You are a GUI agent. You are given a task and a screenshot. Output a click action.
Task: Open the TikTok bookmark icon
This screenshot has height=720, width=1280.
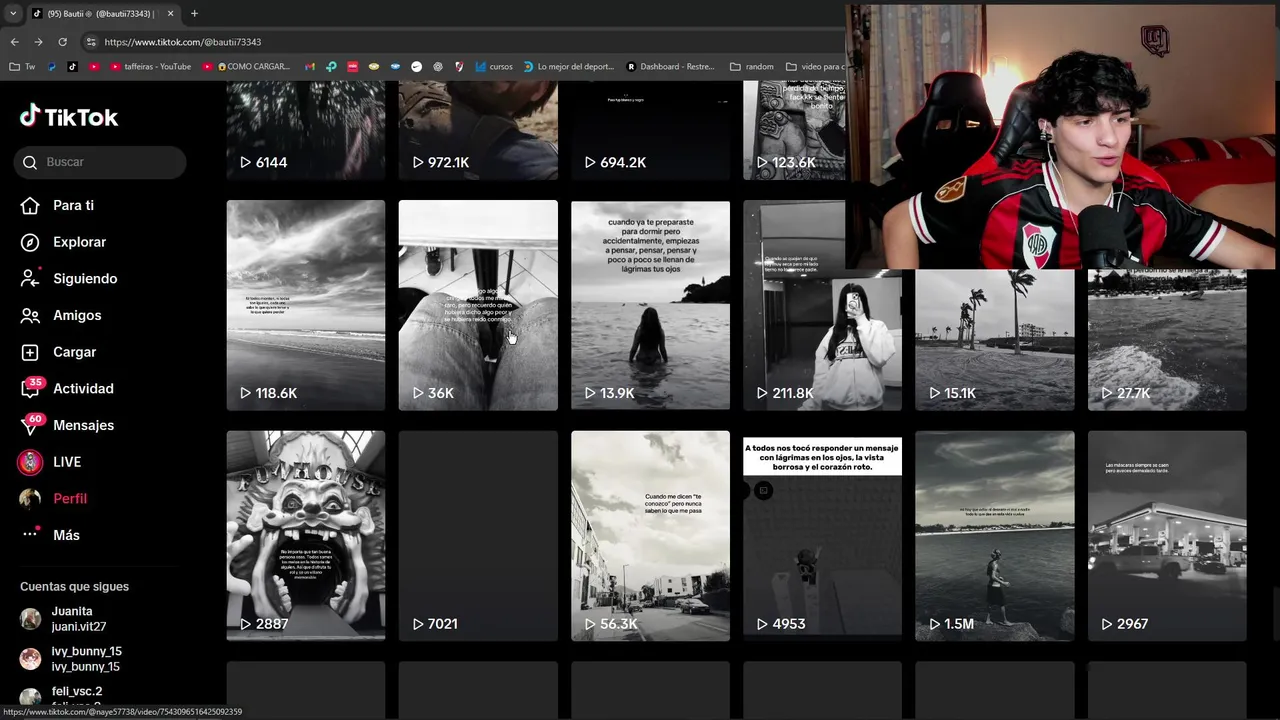click(x=72, y=67)
